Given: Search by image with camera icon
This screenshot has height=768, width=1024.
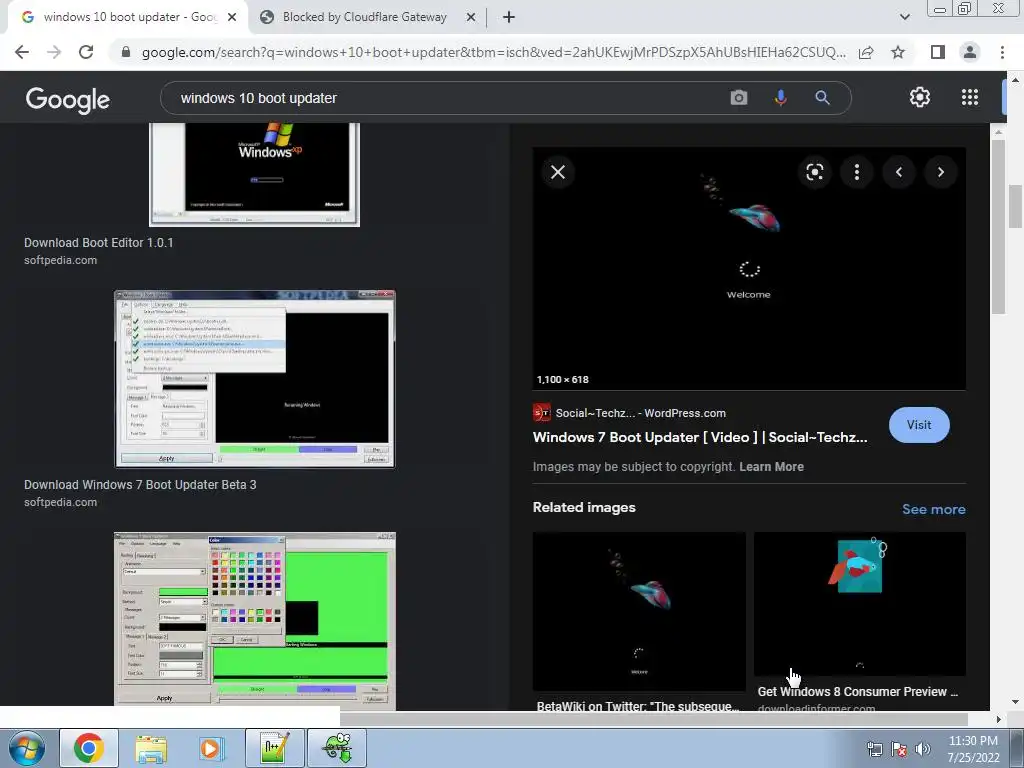Looking at the screenshot, I should pyautogui.click(x=739, y=98).
